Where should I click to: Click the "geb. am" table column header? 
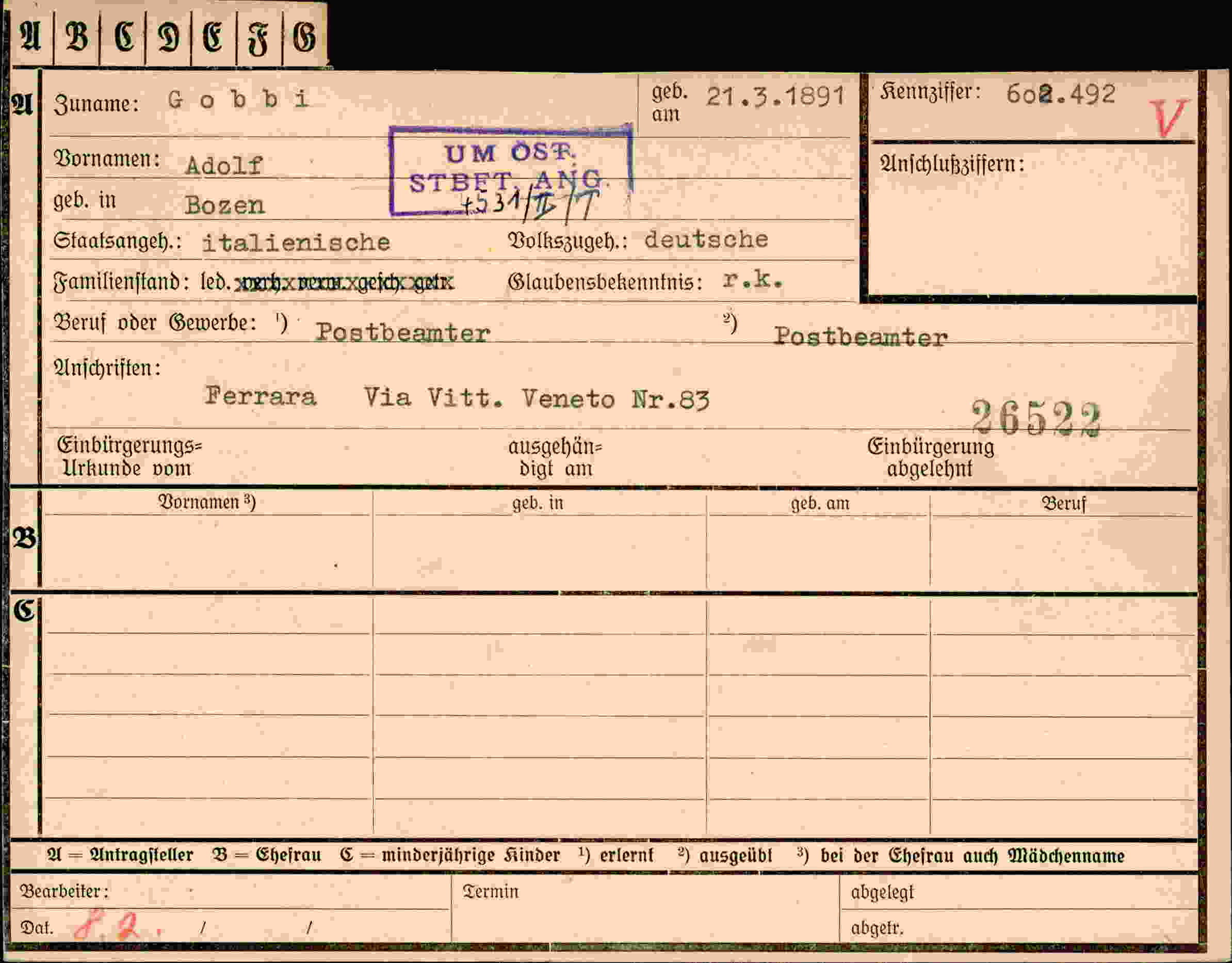[x=820, y=503]
